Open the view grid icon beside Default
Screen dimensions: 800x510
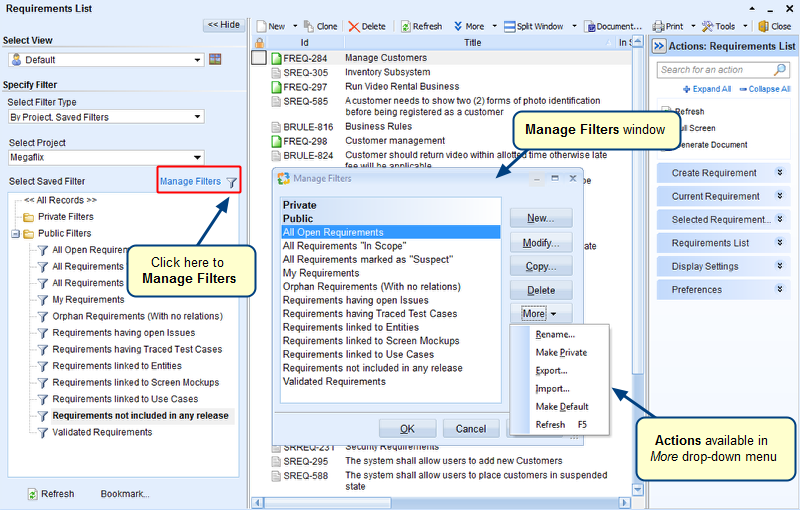[214, 60]
